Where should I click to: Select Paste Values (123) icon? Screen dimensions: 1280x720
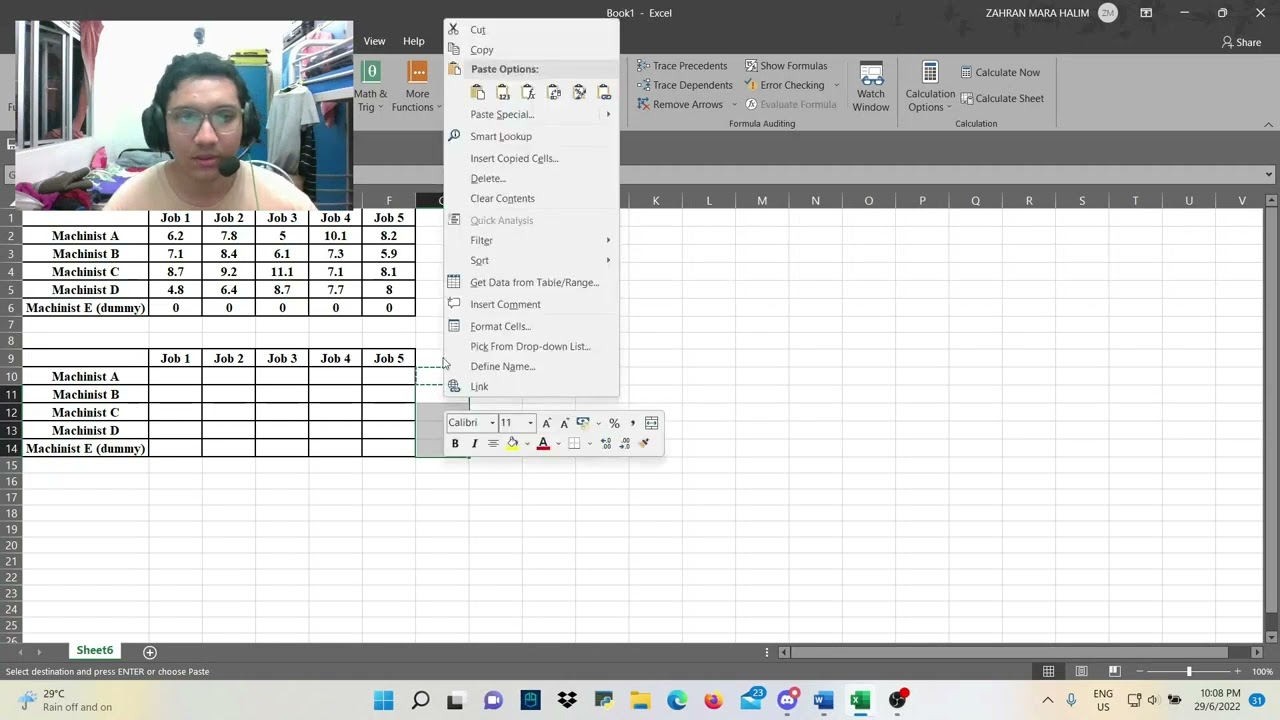coord(503,92)
